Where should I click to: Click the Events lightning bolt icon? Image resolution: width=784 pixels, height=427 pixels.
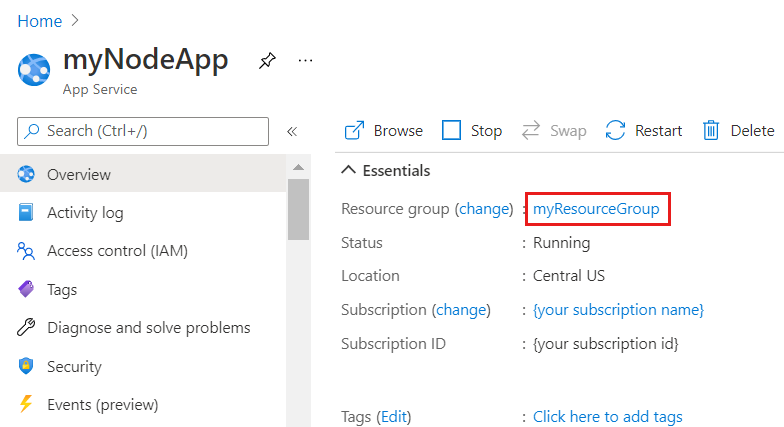26,404
